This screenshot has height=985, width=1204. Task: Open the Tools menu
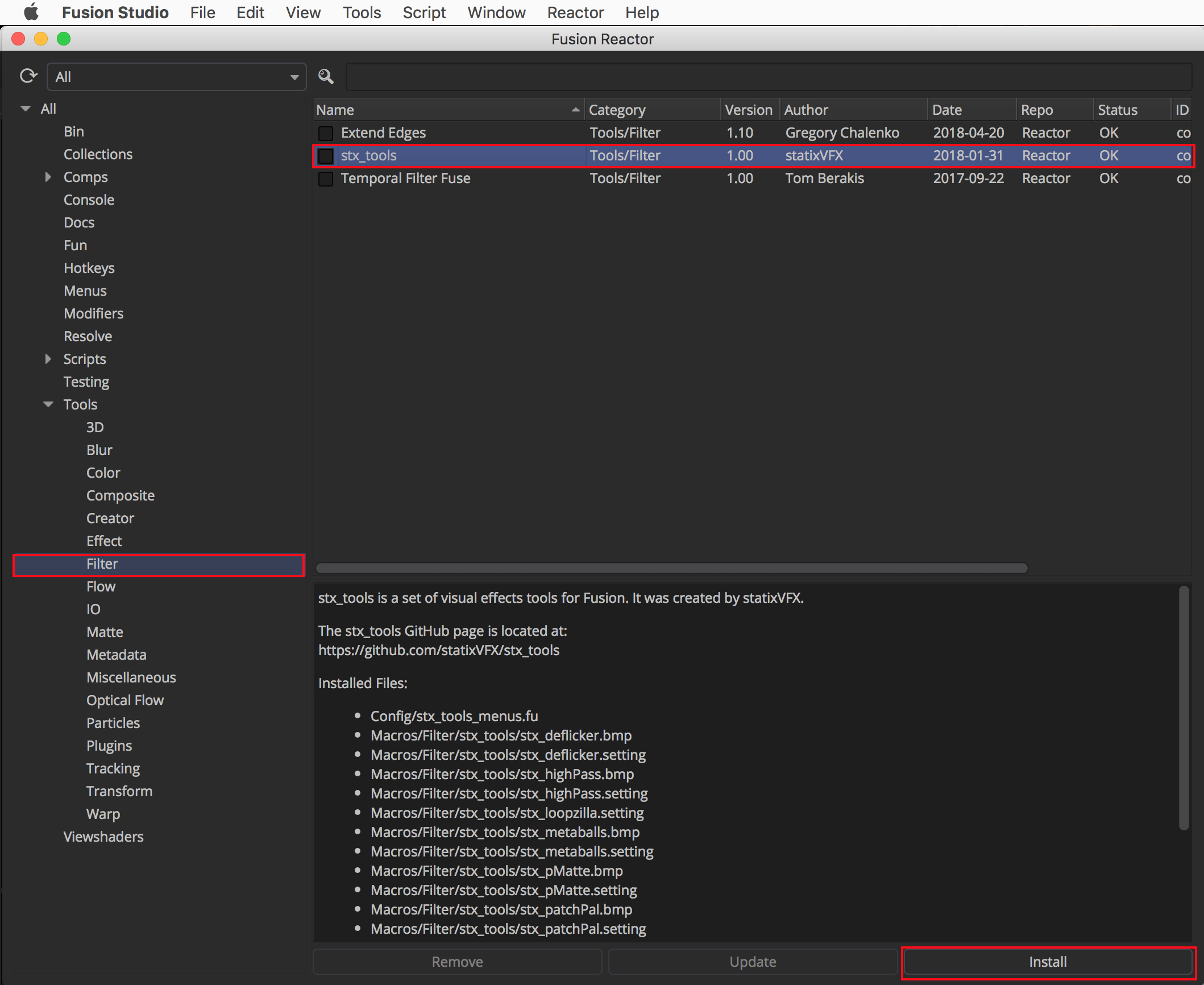pyautogui.click(x=362, y=12)
